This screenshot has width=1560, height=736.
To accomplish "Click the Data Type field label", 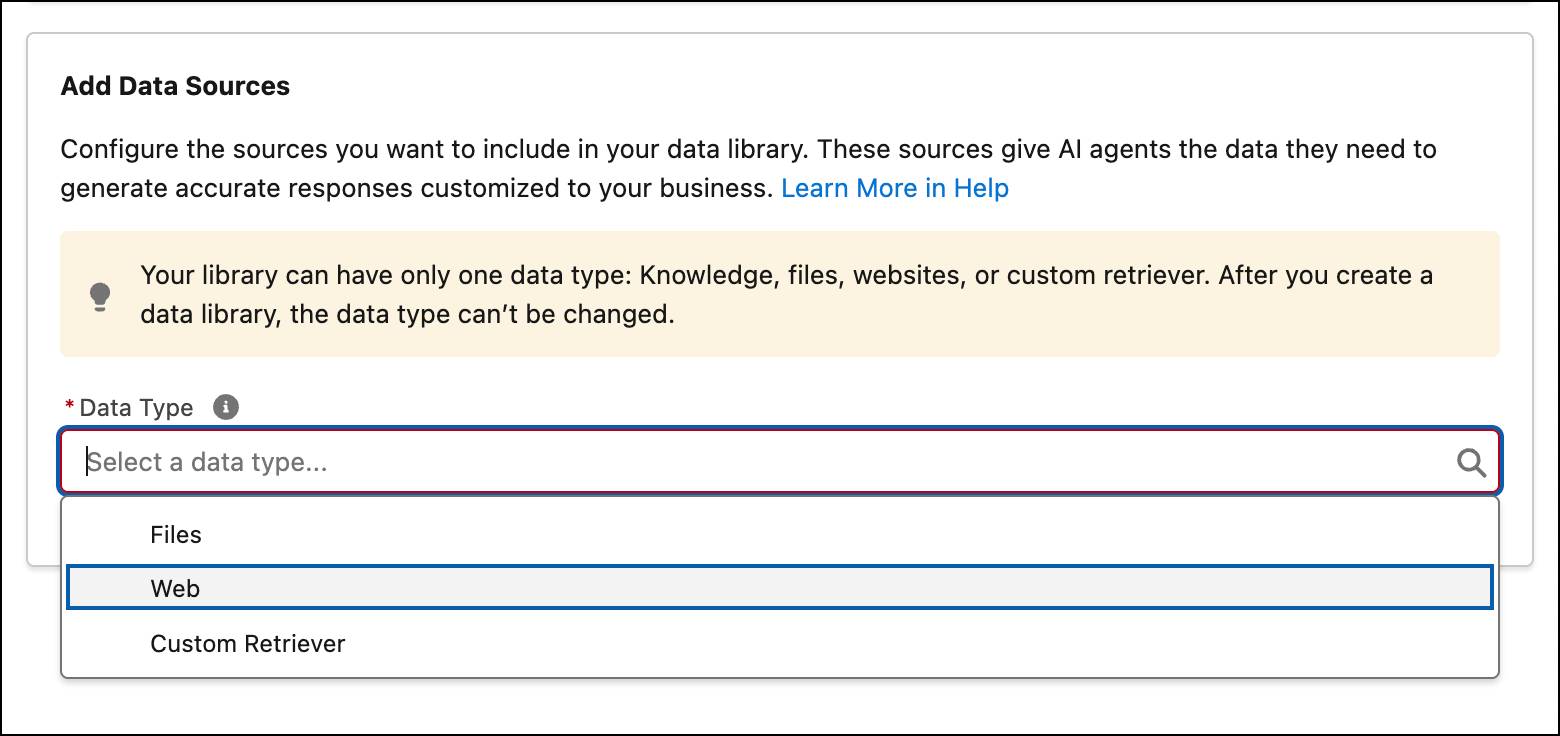I will [136, 407].
